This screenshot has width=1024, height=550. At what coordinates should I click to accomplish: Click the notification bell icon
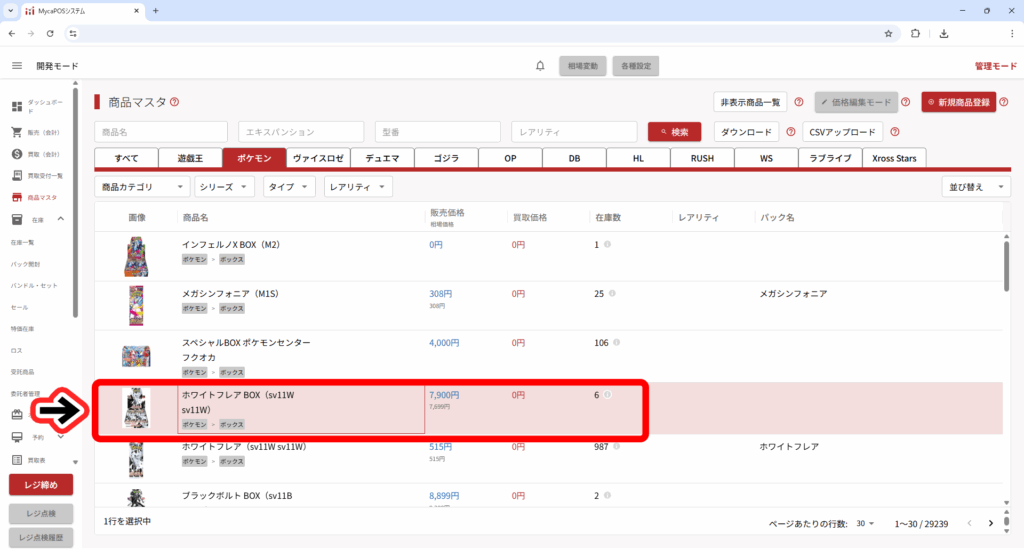click(540, 66)
